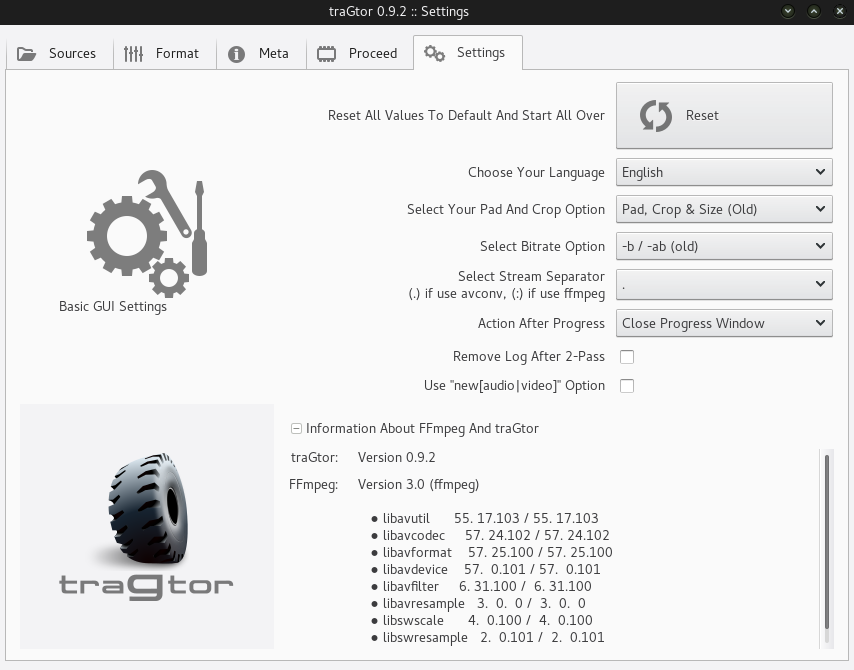Viewport: 854px width, 670px height.
Task: Open the bitrate option dropdown -b / -ab (old)
Action: 724,246
